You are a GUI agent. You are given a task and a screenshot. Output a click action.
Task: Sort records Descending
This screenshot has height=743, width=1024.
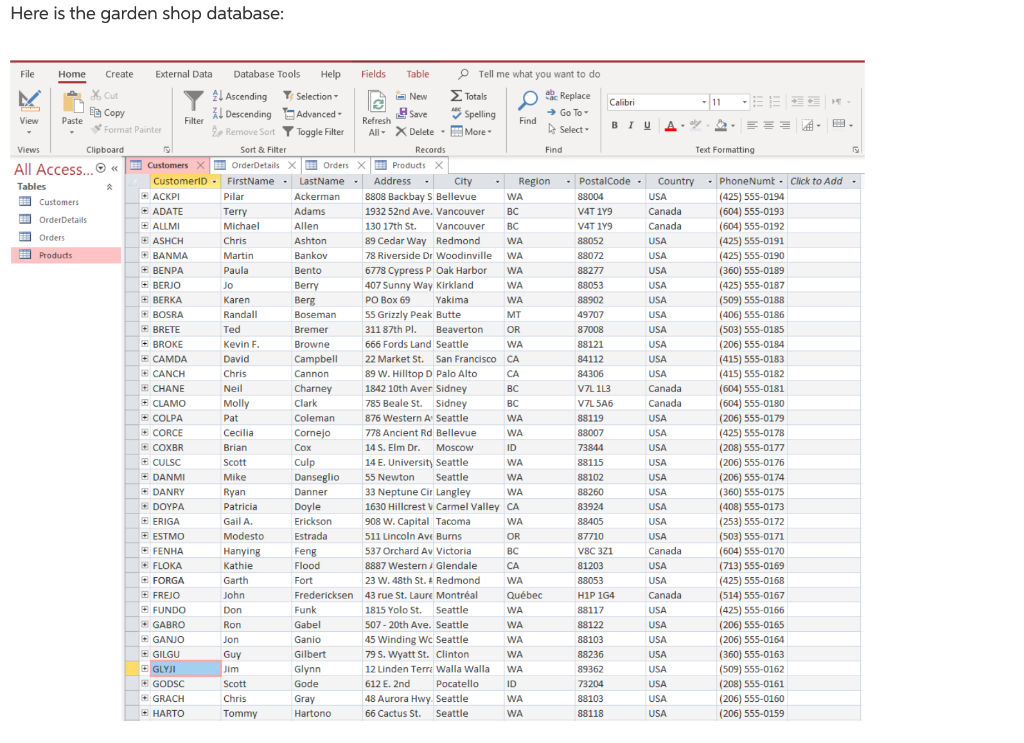[242, 114]
